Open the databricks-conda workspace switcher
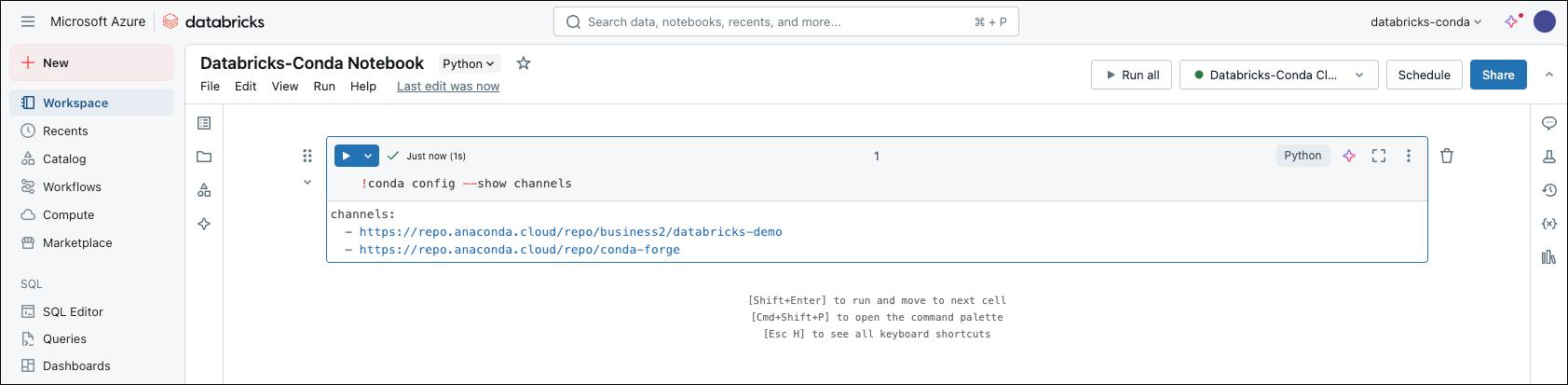The height and width of the screenshot is (385, 1568). (x=1425, y=21)
